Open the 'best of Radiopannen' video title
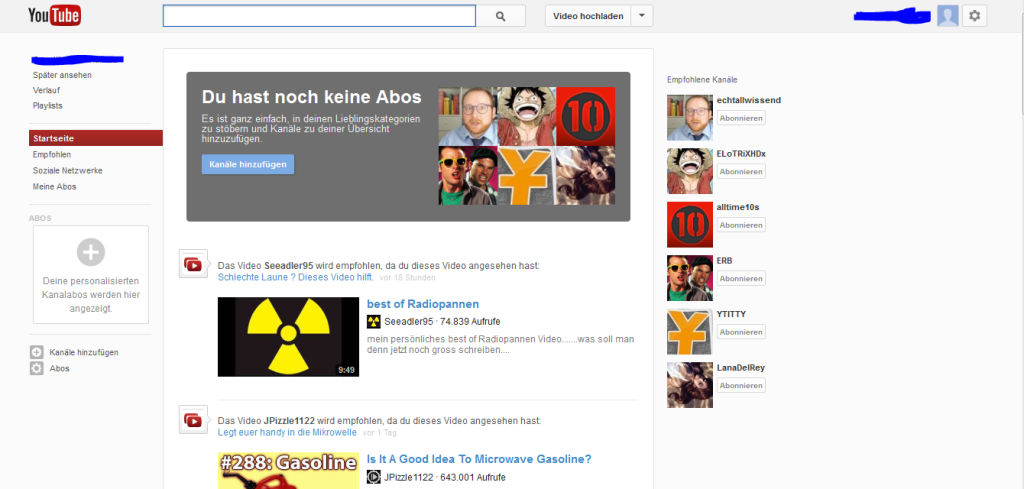1024x489 pixels. (423, 304)
